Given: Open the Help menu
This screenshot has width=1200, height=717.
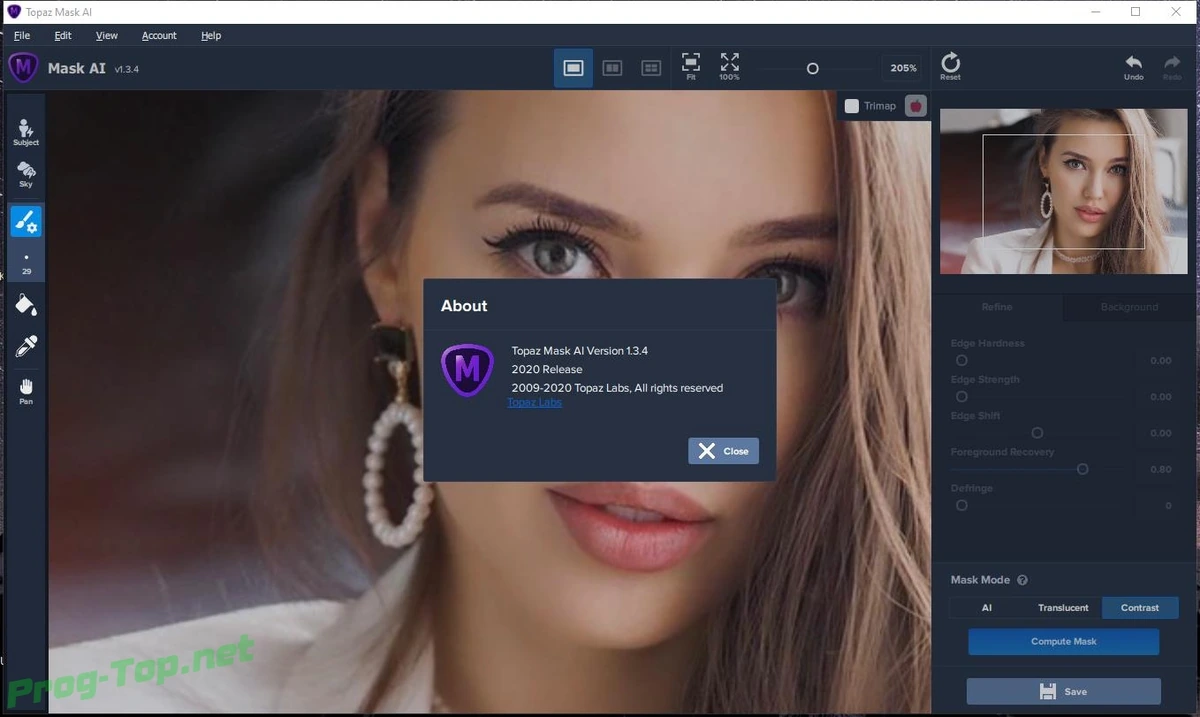Looking at the screenshot, I should coord(211,35).
